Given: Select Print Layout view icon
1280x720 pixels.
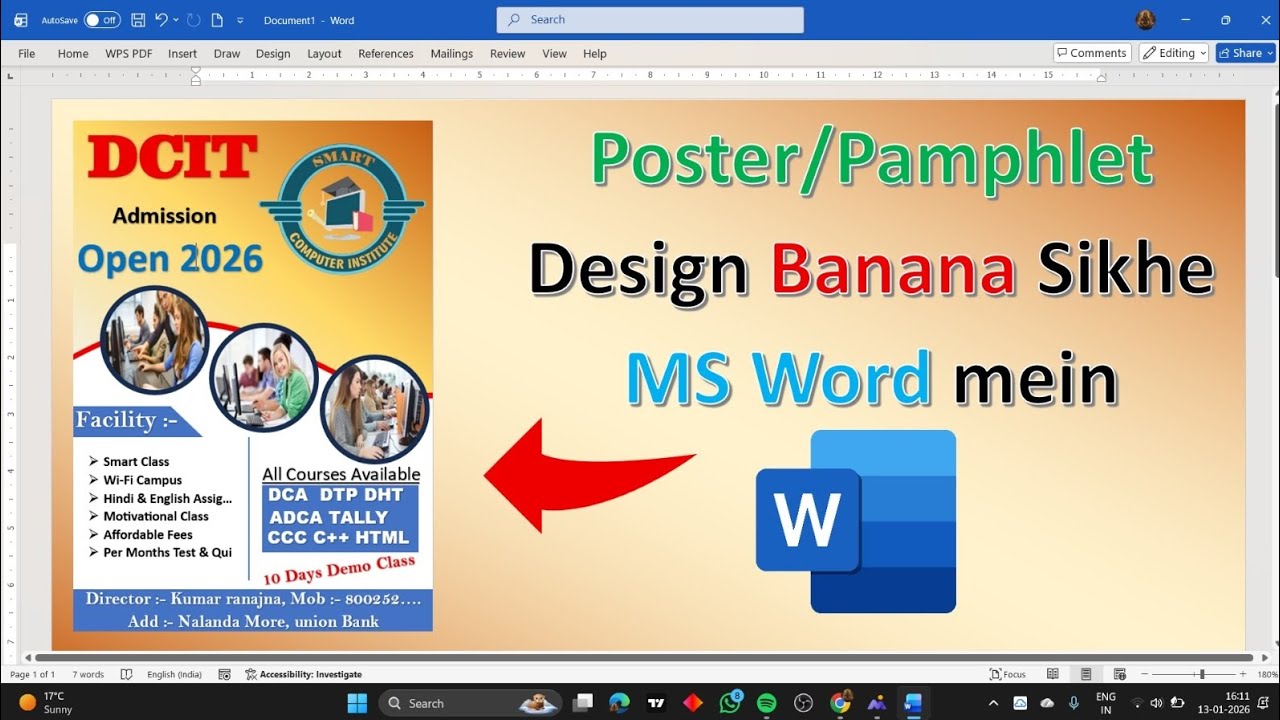Looking at the screenshot, I should click(1086, 675).
